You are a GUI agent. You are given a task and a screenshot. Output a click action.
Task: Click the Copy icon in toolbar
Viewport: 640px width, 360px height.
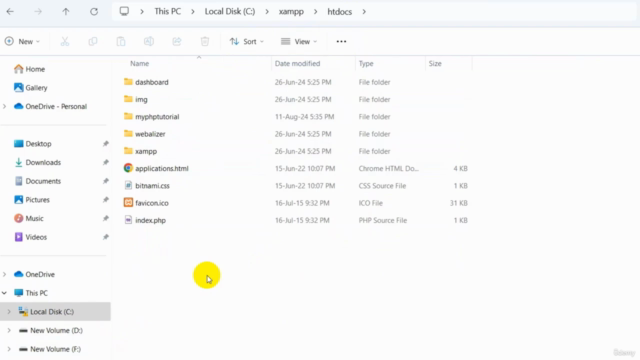click(93, 41)
